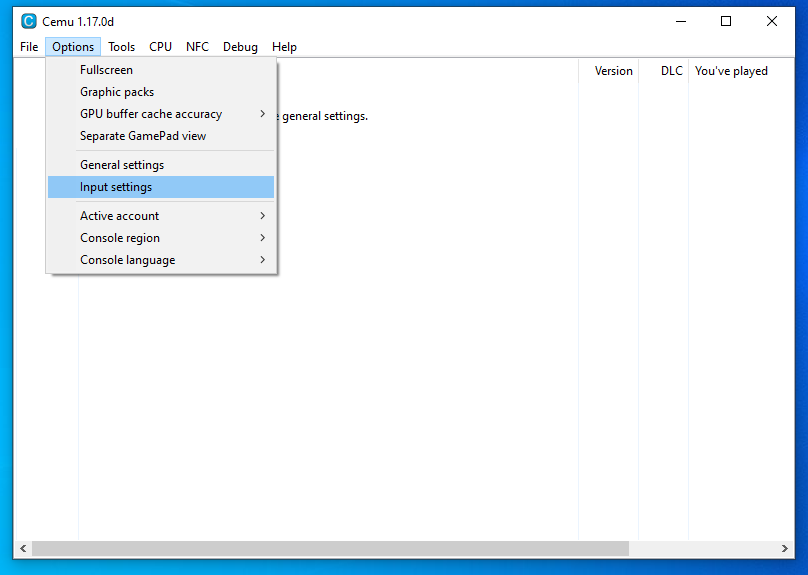Open the Help menu
The width and height of the screenshot is (808, 575).
pyautogui.click(x=284, y=47)
